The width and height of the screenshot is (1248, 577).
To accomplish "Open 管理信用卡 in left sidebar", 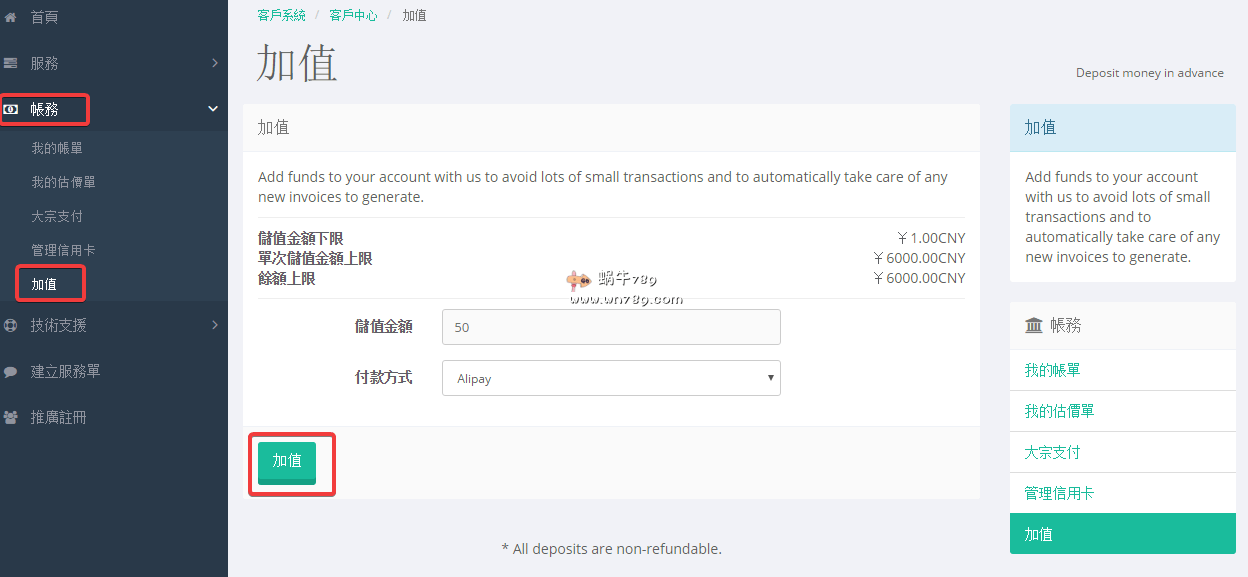I will [x=63, y=250].
